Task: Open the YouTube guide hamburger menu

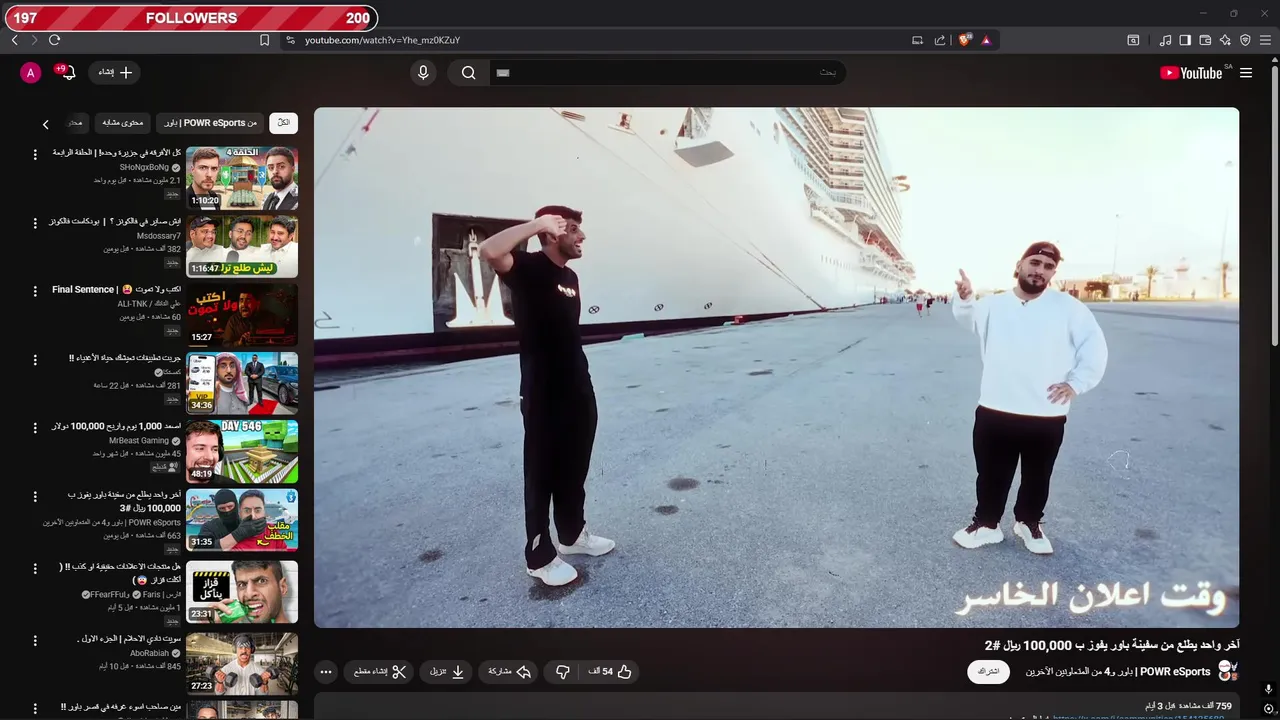Action: tap(1246, 73)
